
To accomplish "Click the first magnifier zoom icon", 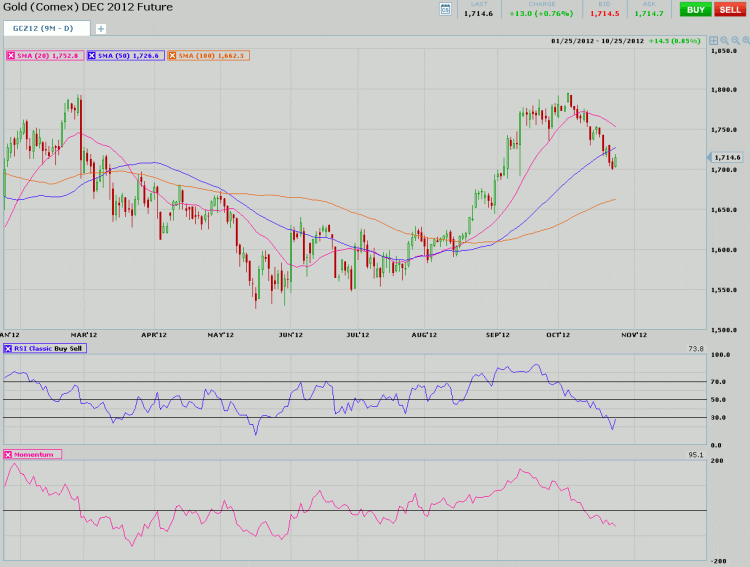I will click(726, 41).
